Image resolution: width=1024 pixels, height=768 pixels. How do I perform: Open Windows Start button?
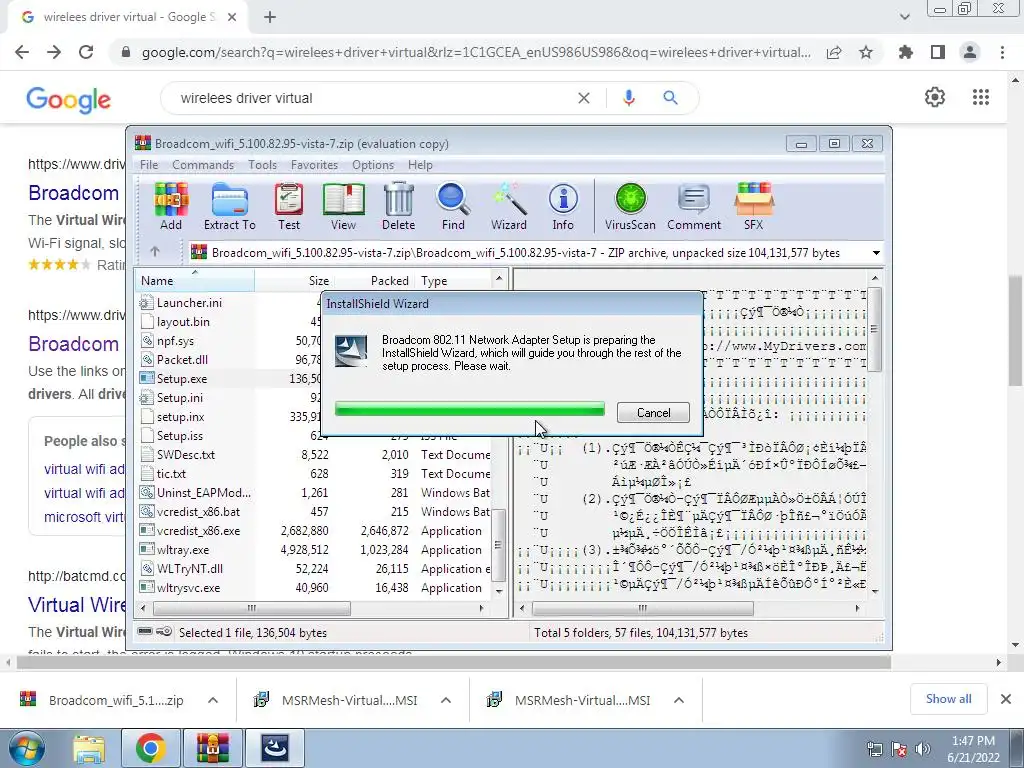(x=25, y=748)
